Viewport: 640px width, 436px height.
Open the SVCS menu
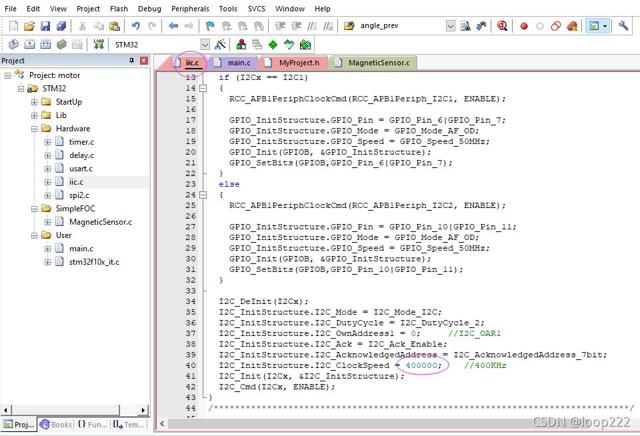256,9
